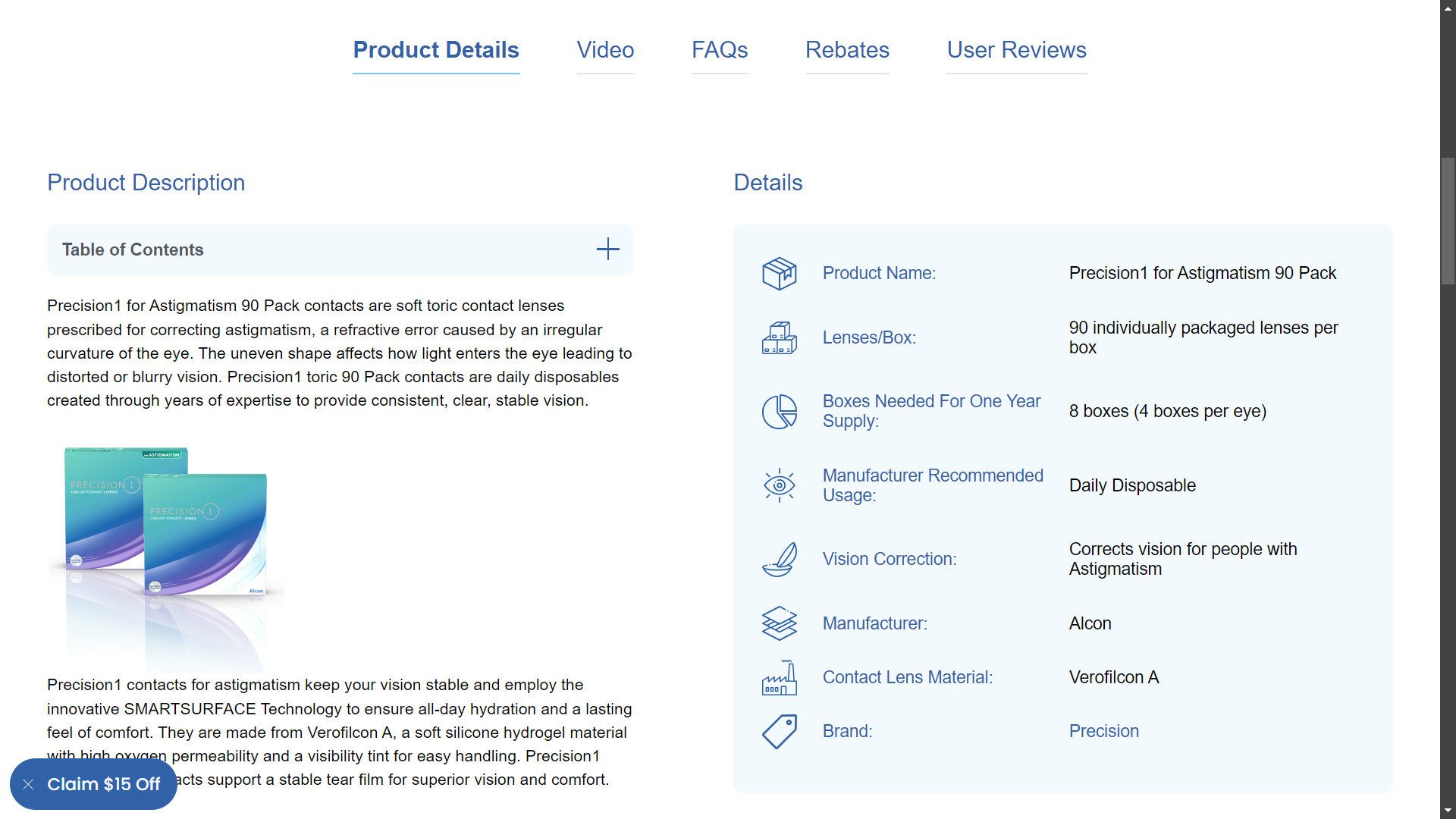Open the FAQs tab
The image size is (1456, 819).
[x=720, y=50]
